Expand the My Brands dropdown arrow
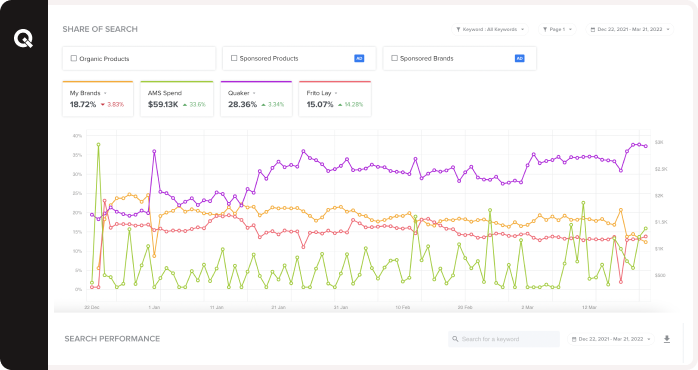The image size is (698, 370). [x=105, y=94]
